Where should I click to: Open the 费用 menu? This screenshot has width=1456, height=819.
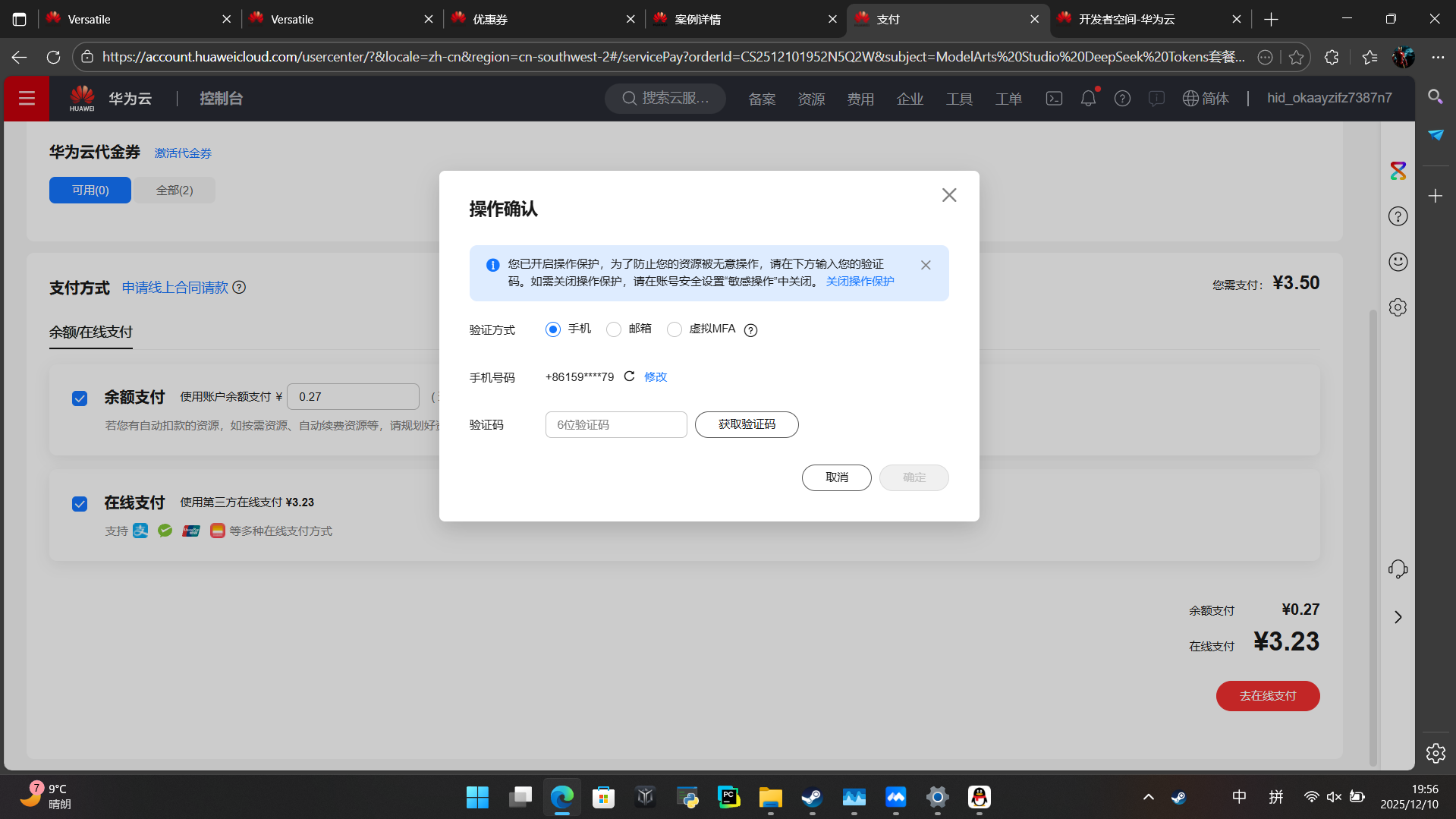point(860,99)
